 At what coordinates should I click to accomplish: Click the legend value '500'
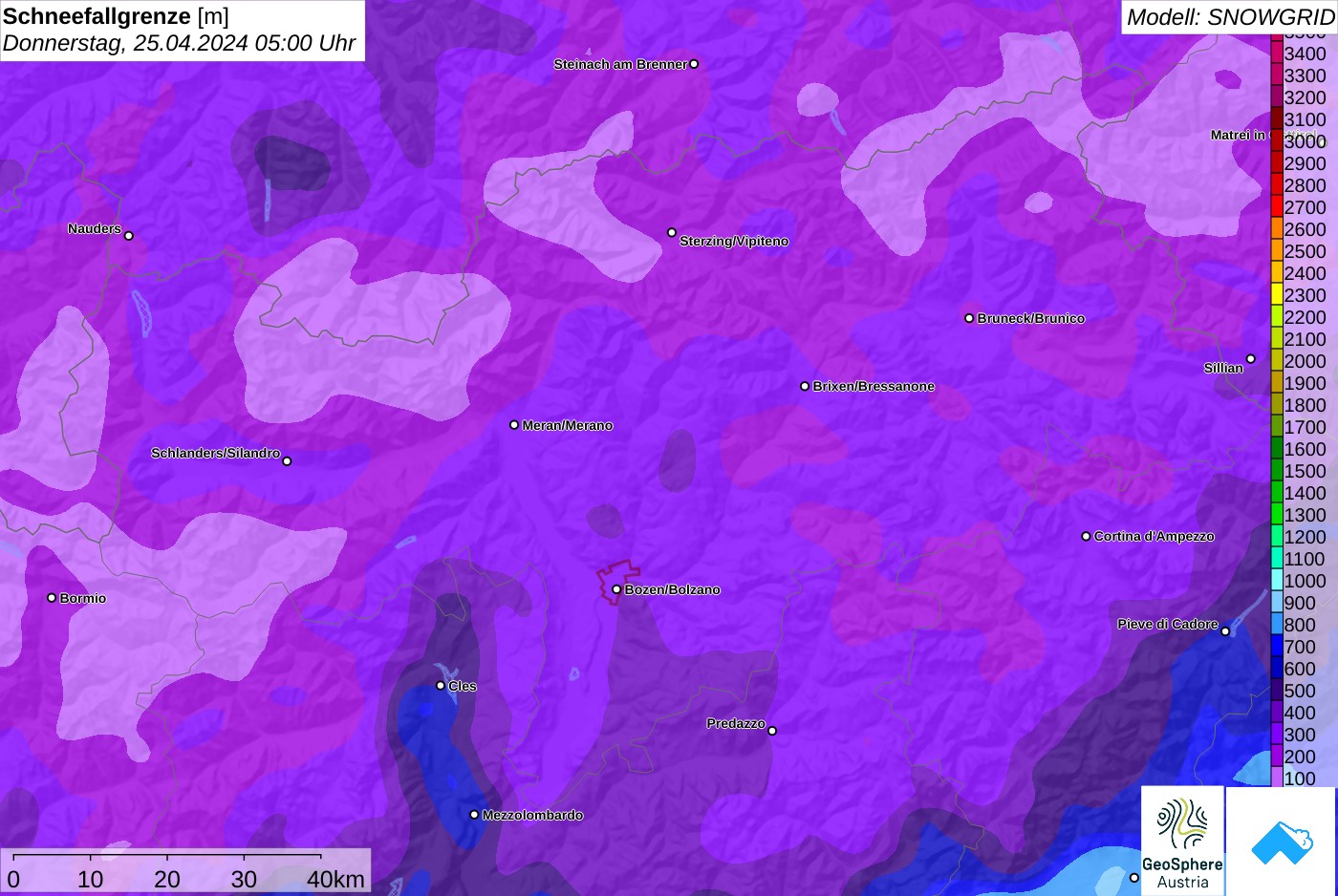(1300, 691)
